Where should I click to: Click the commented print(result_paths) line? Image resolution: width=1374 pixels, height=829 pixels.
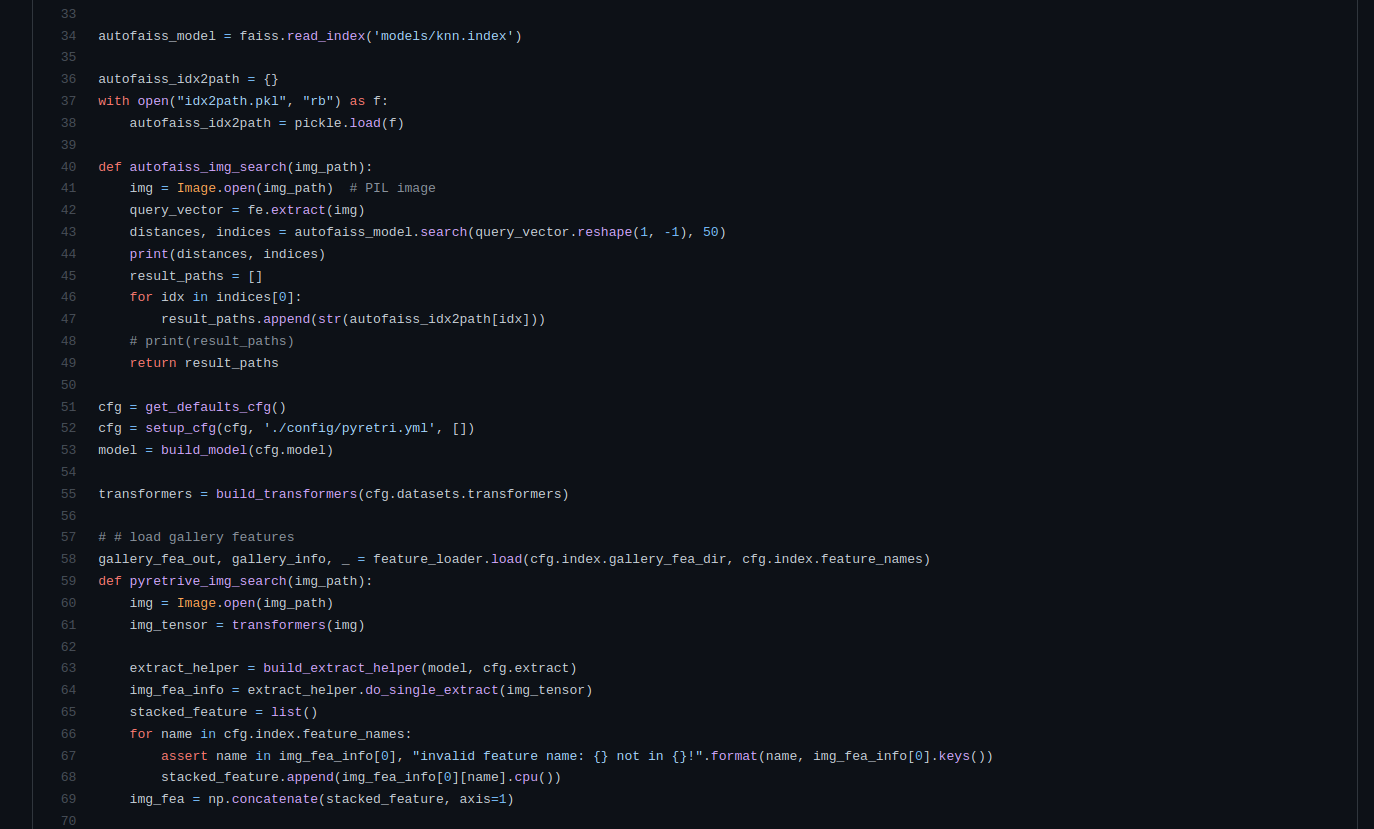coord(211,341)
